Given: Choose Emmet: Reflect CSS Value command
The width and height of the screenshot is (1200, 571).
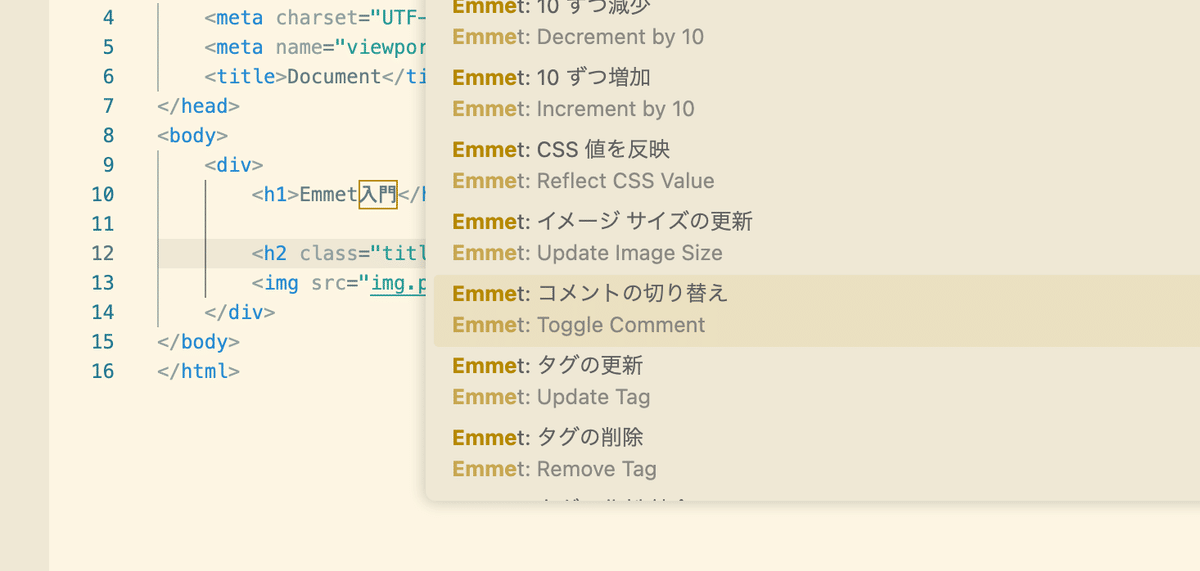Looking at the screenshot, I should pos(816,165).
